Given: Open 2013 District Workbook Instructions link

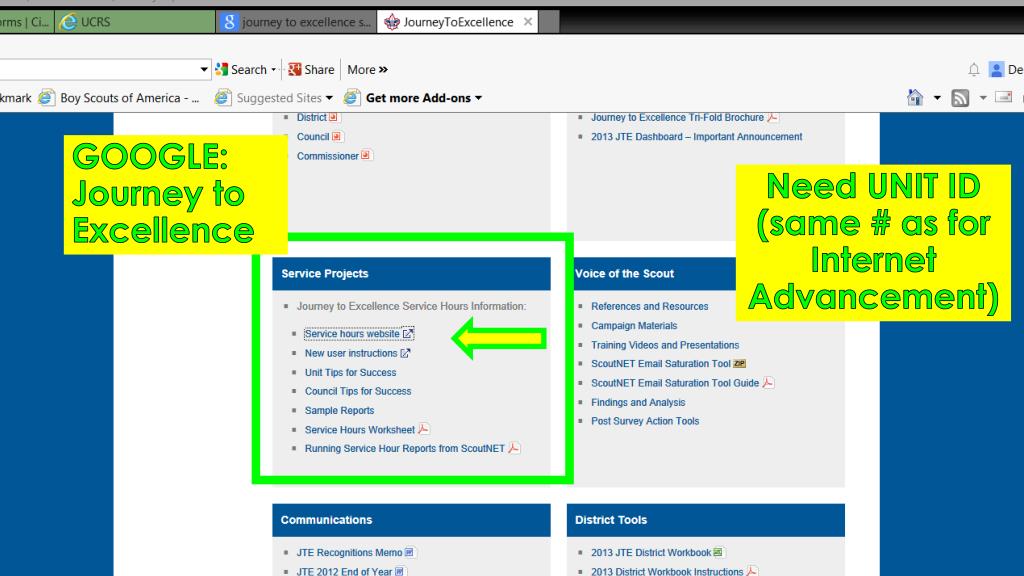Looking at the screenshot, I should pos(673,571).
